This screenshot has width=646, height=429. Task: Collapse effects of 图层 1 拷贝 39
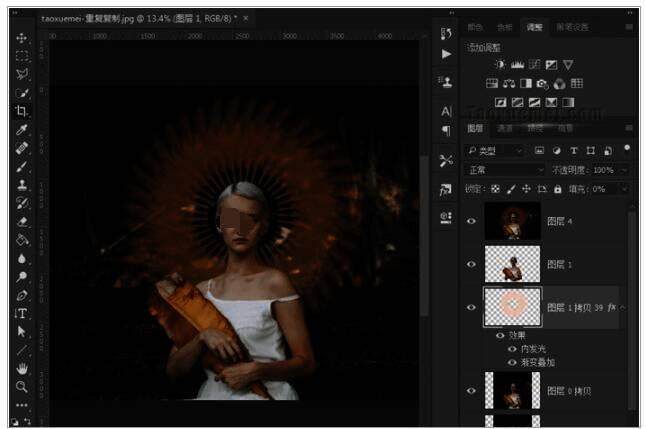point(623,307)
